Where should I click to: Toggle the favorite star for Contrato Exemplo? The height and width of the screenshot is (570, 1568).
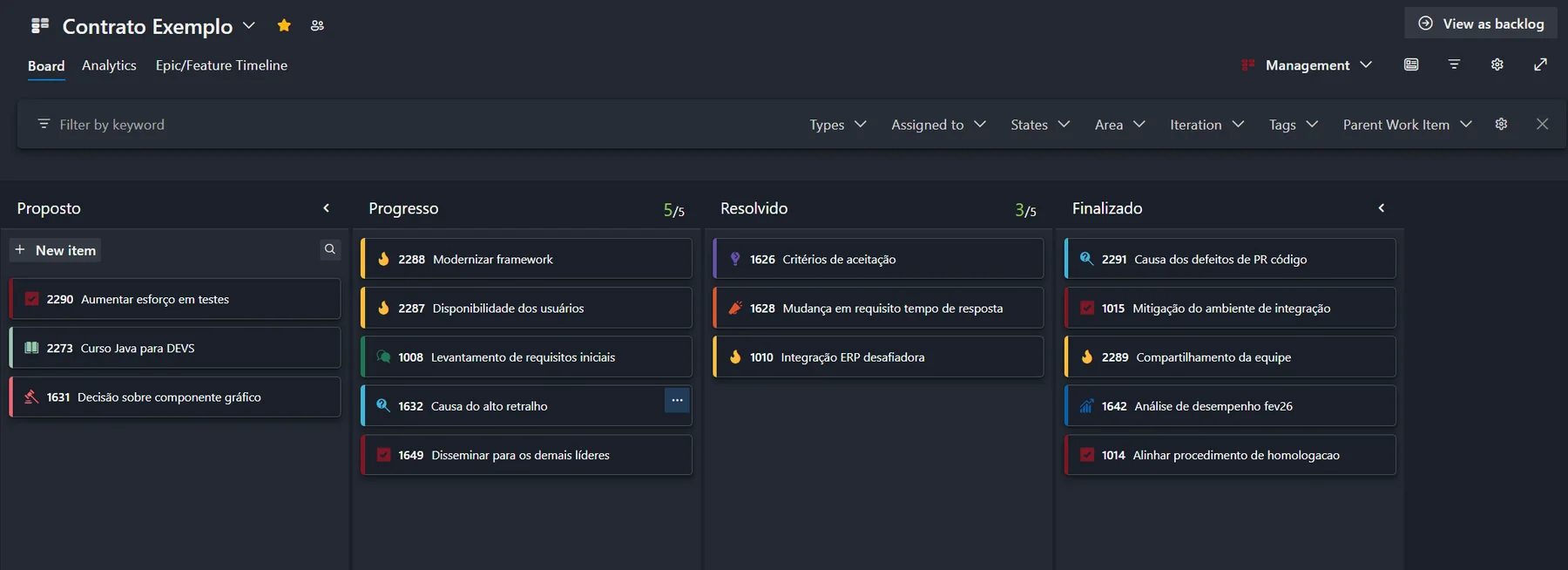284,25
